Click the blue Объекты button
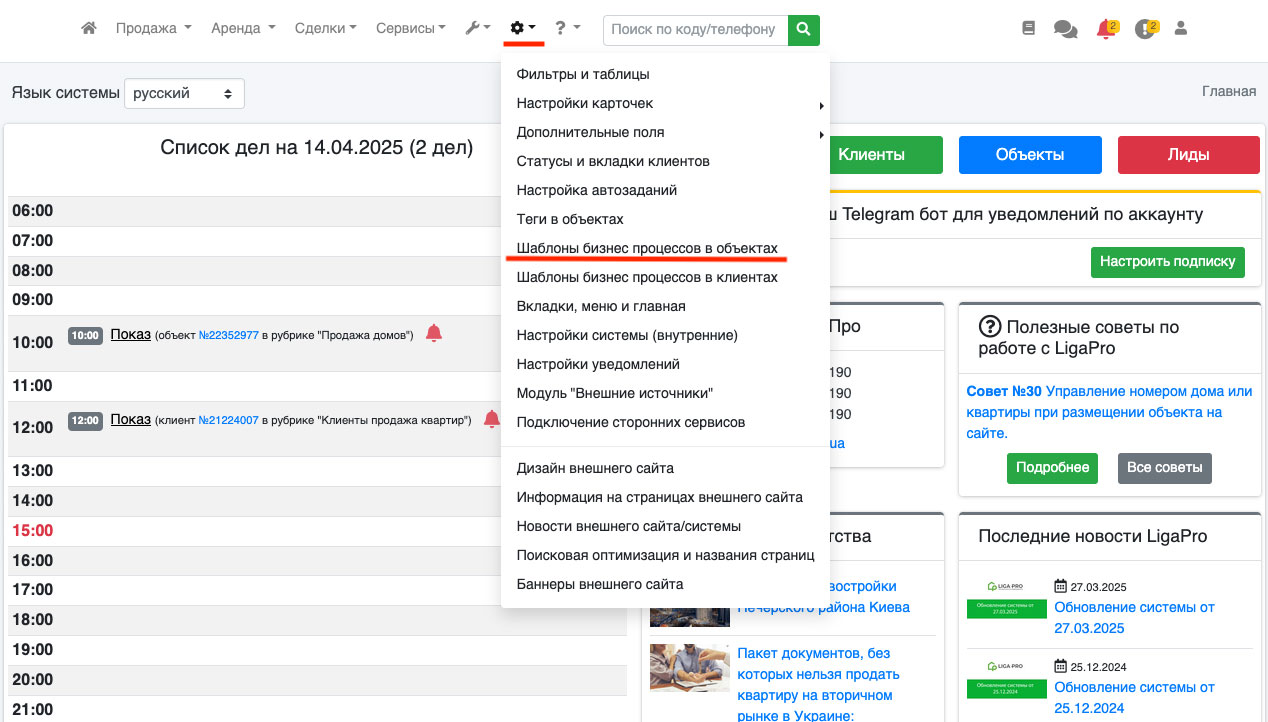This screenshot has width=1268, height=722. click(1029, 155)
